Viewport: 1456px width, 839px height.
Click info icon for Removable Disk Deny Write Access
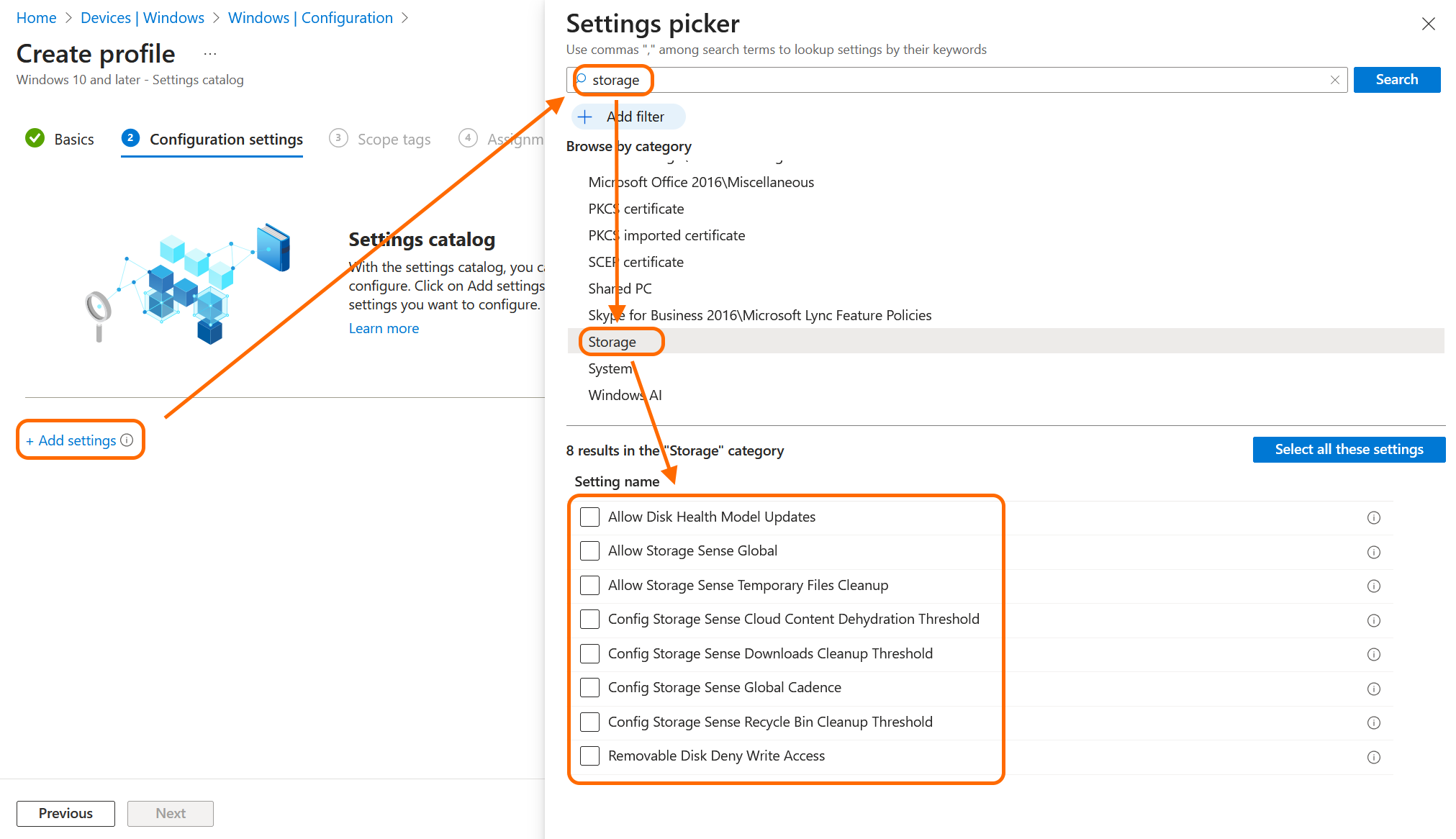(1373, 757)
